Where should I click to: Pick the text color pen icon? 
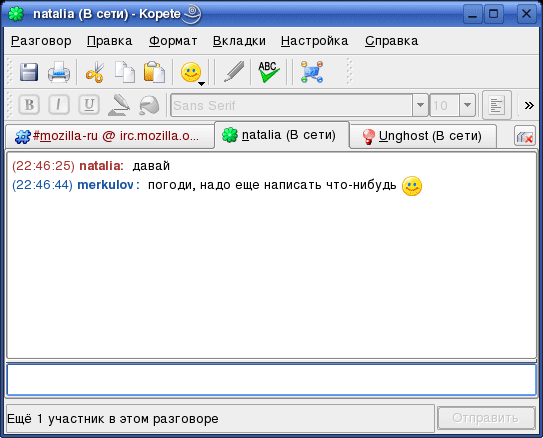[x=119, y=105]
